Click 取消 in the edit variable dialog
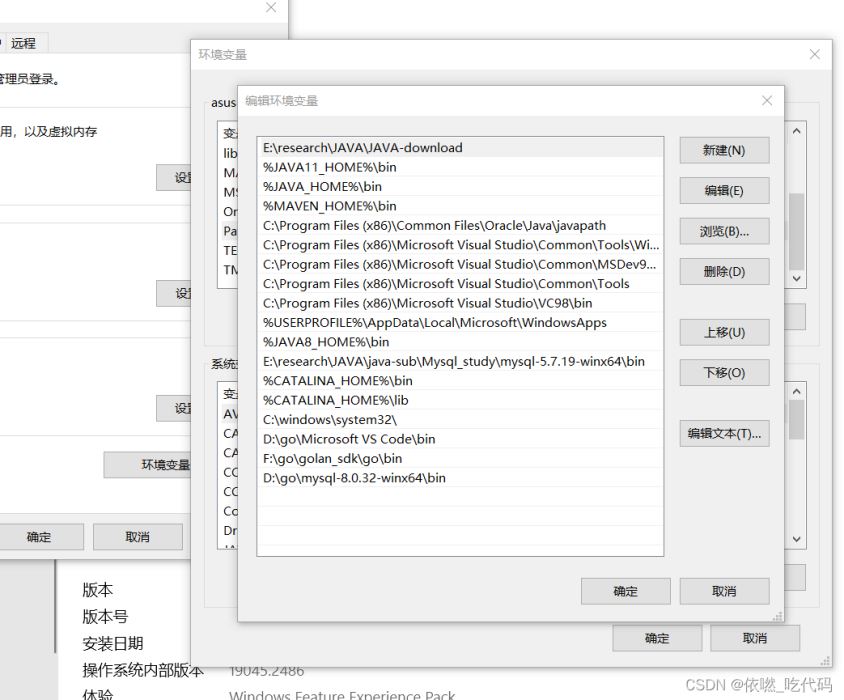 [x=723, y=591]
